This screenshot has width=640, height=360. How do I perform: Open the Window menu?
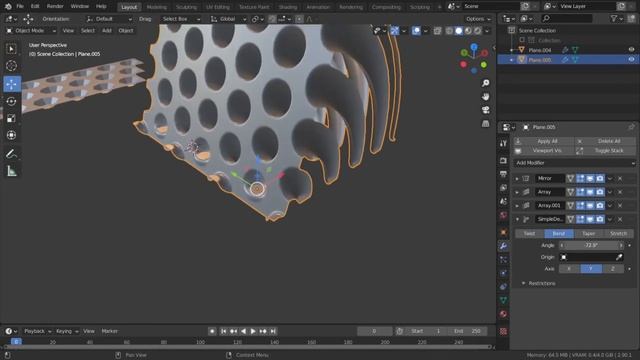pos(80,6)
